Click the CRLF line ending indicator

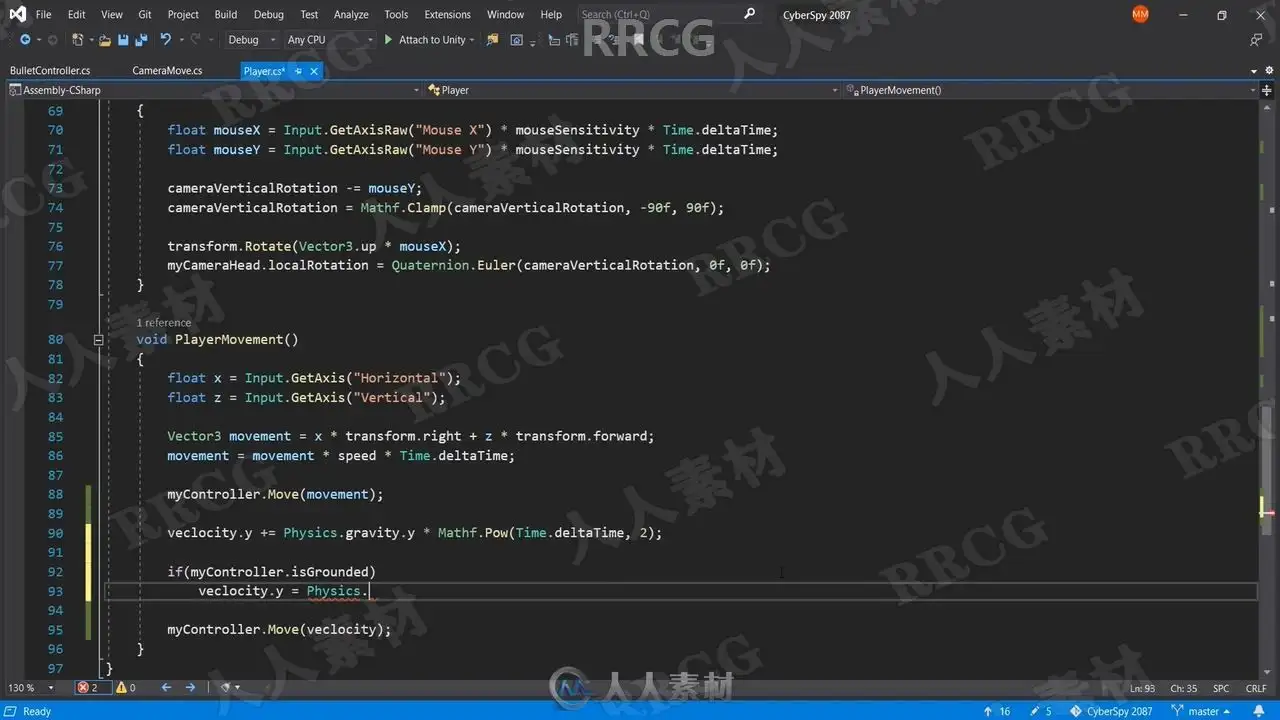pyautogui.click(x=1255, y=688)
